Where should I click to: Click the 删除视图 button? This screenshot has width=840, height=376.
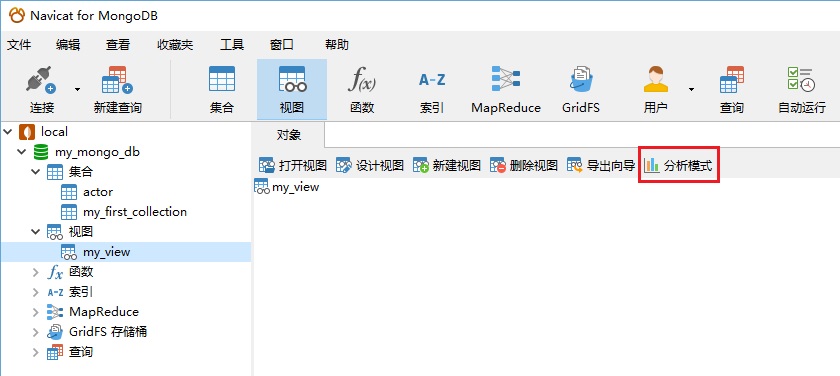524,166
